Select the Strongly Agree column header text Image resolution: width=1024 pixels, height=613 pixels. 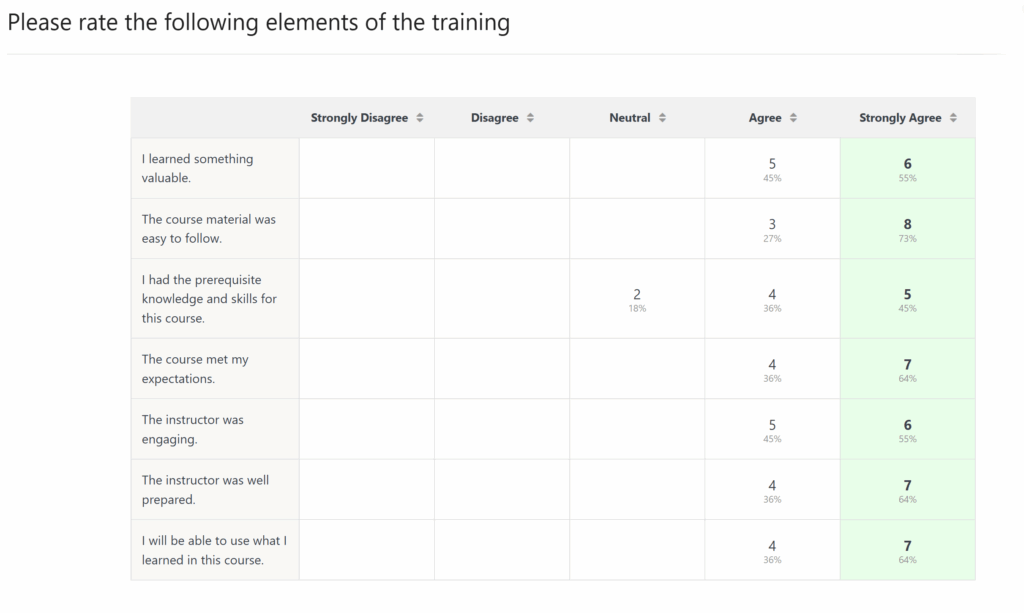pyautogui.click(x=900, y=118)
